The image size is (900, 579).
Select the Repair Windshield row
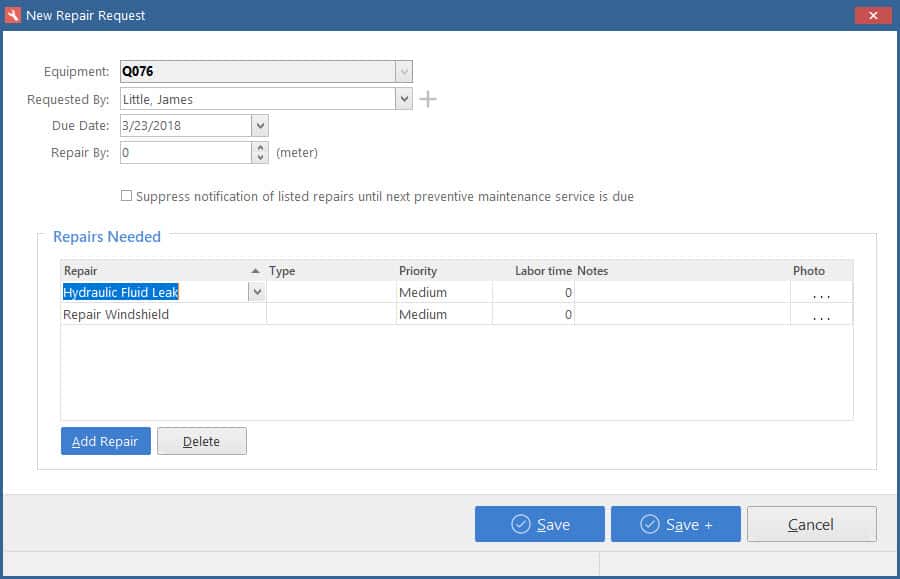[x=456, y=314]
